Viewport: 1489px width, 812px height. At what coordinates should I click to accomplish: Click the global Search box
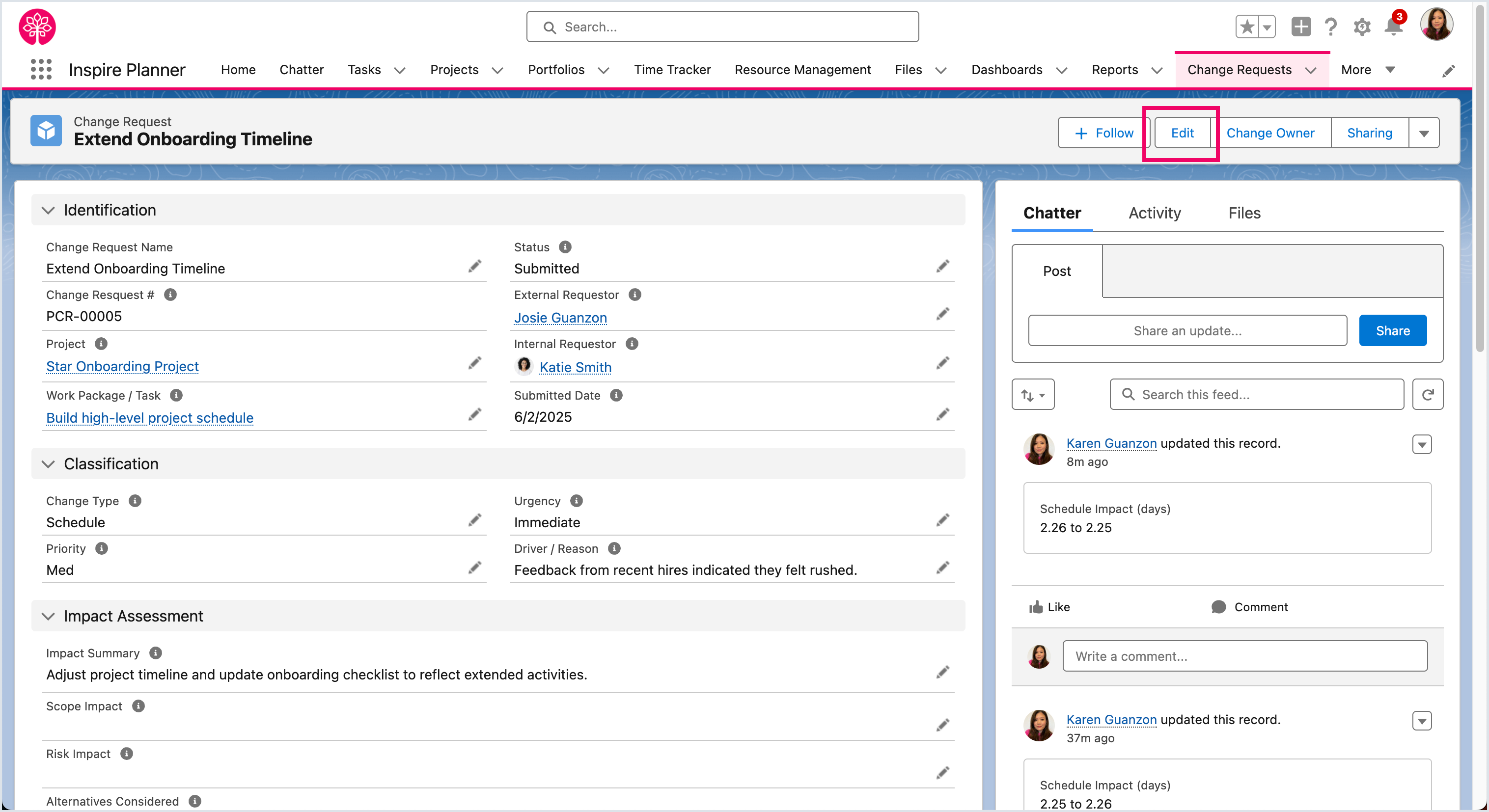pos(722,27)
